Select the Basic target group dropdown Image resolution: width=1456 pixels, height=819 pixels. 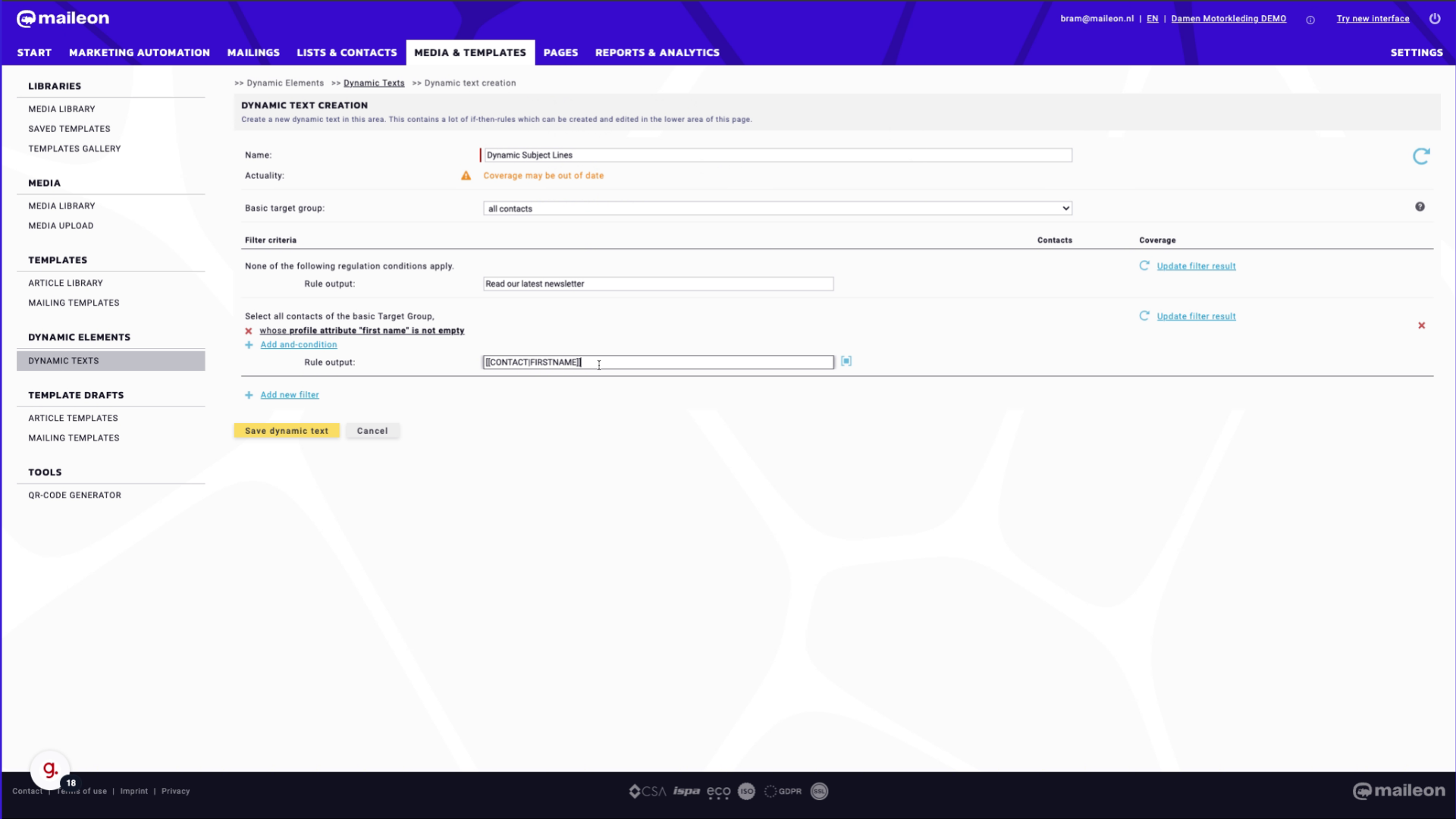776,208
